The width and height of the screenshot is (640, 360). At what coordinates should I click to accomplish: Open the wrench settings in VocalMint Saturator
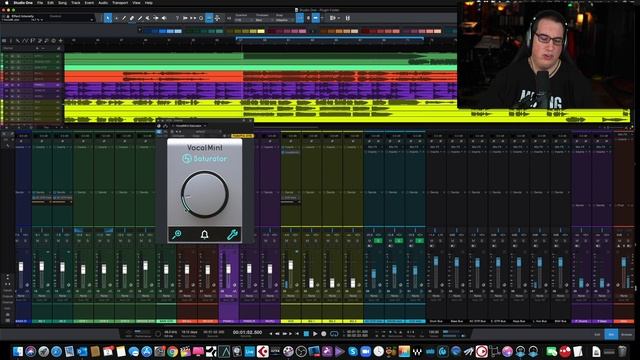232,234
